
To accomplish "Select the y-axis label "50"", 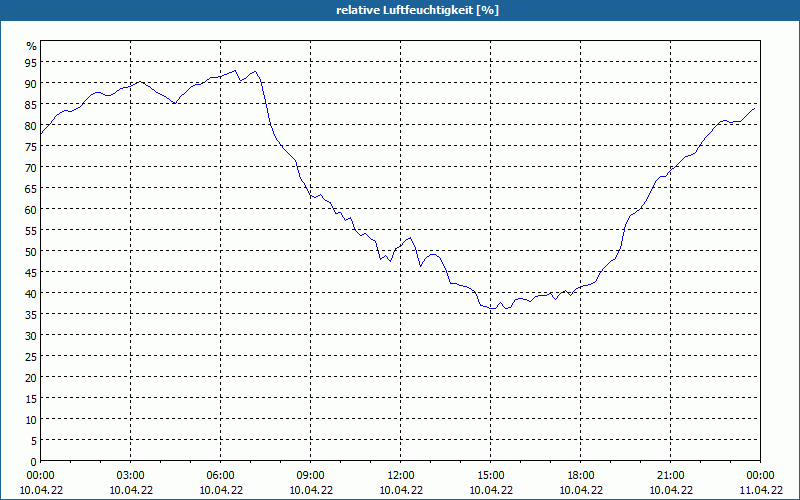I will click(x=32, y=252).
